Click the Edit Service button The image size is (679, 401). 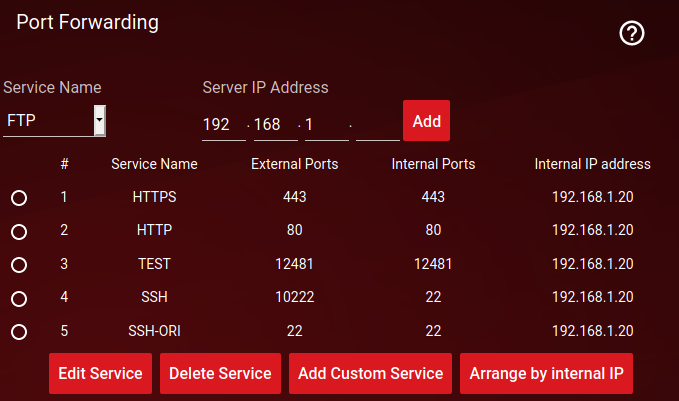100,373
